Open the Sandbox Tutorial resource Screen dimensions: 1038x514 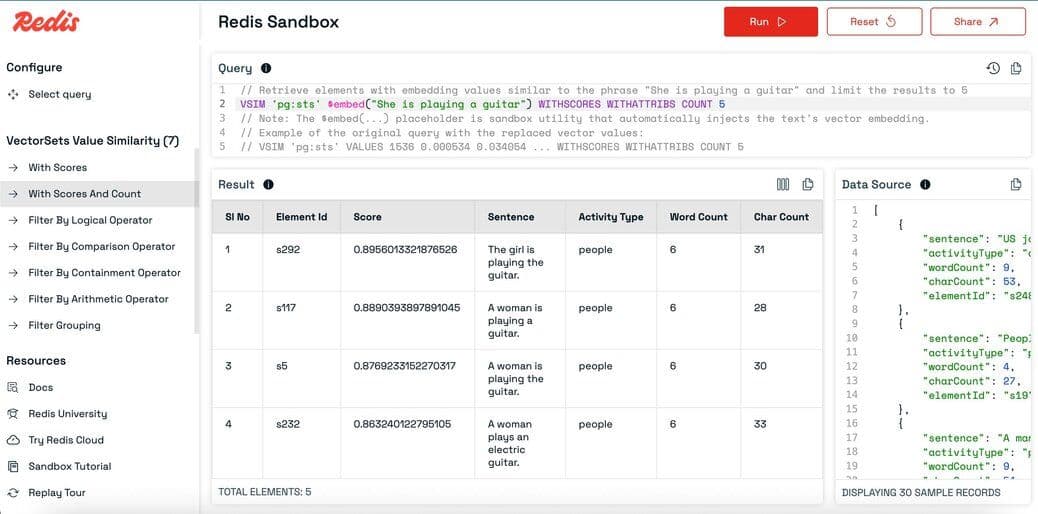click(69, 466)
